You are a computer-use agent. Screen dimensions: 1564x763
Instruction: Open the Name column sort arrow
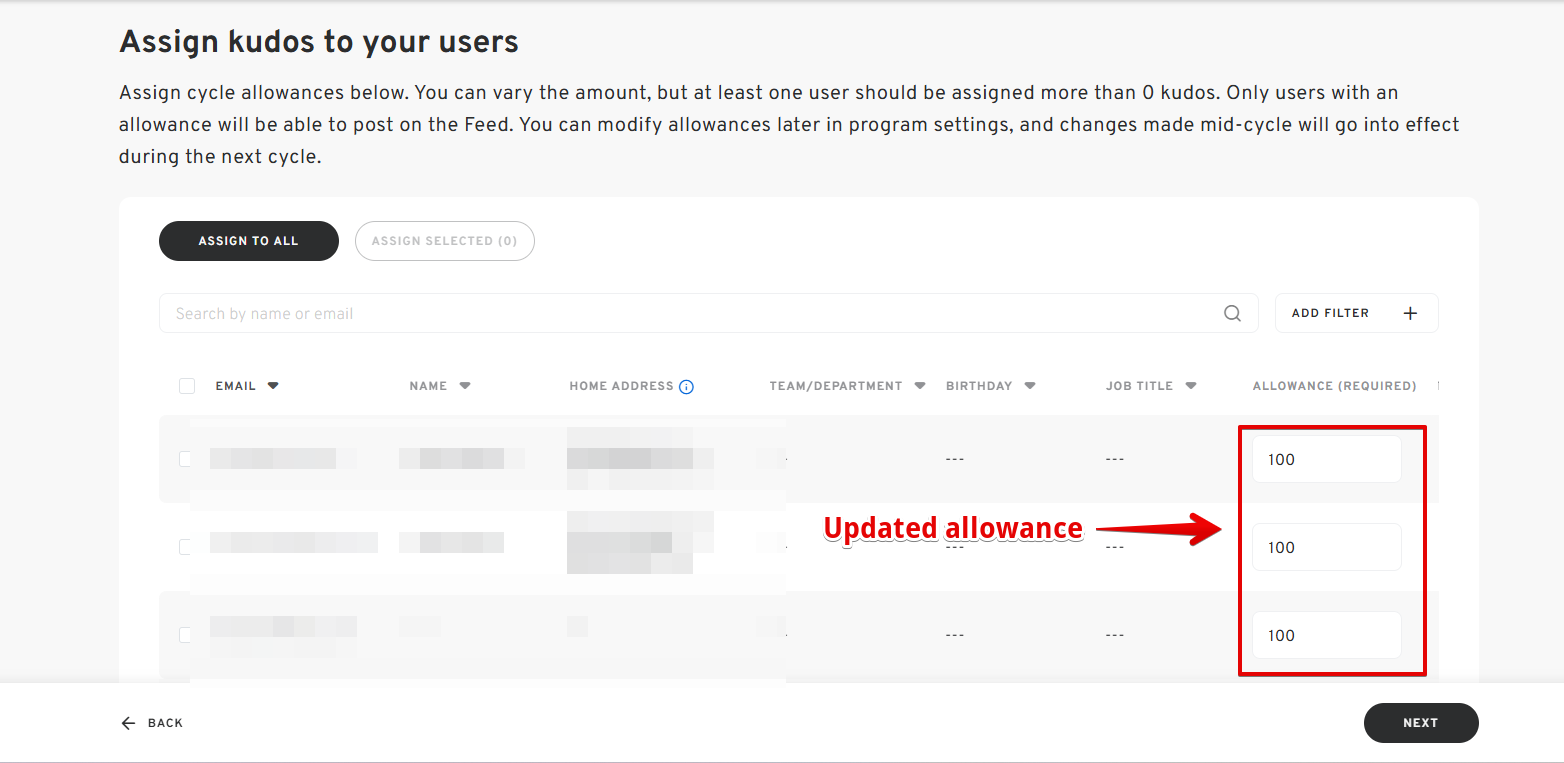465,386
